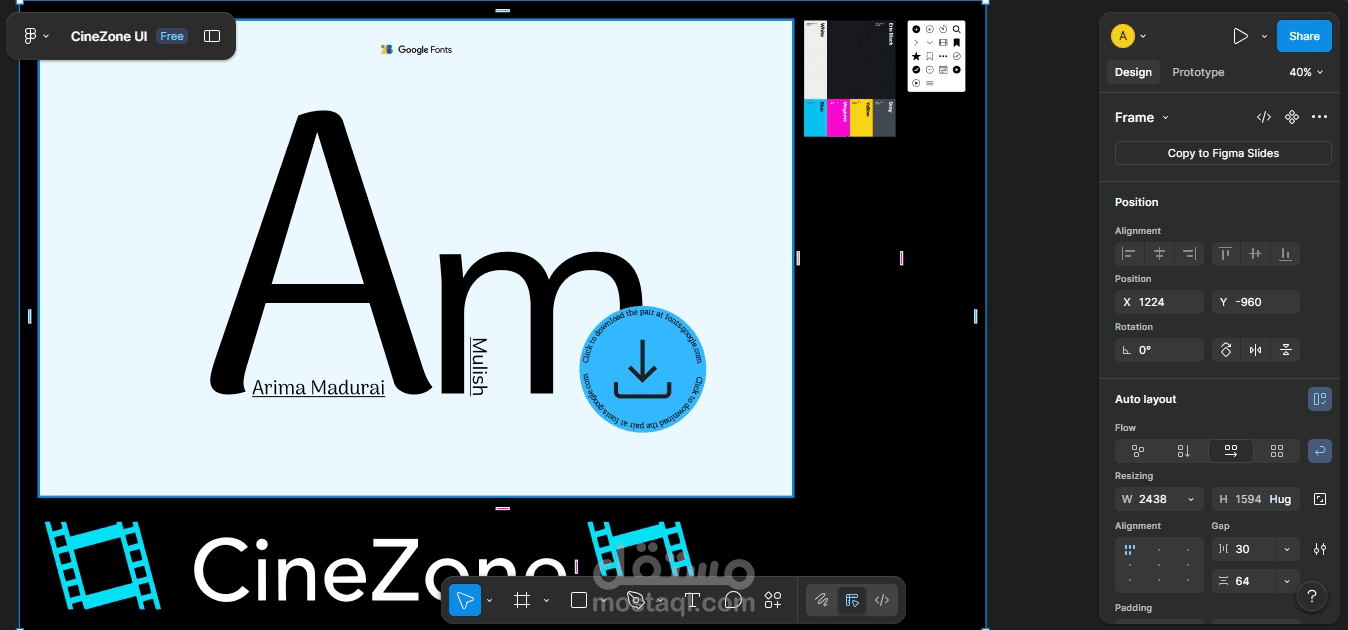Click the blue download circle on canvas
The width and height of the screenshot is (1348, 630).
(643, 370)
